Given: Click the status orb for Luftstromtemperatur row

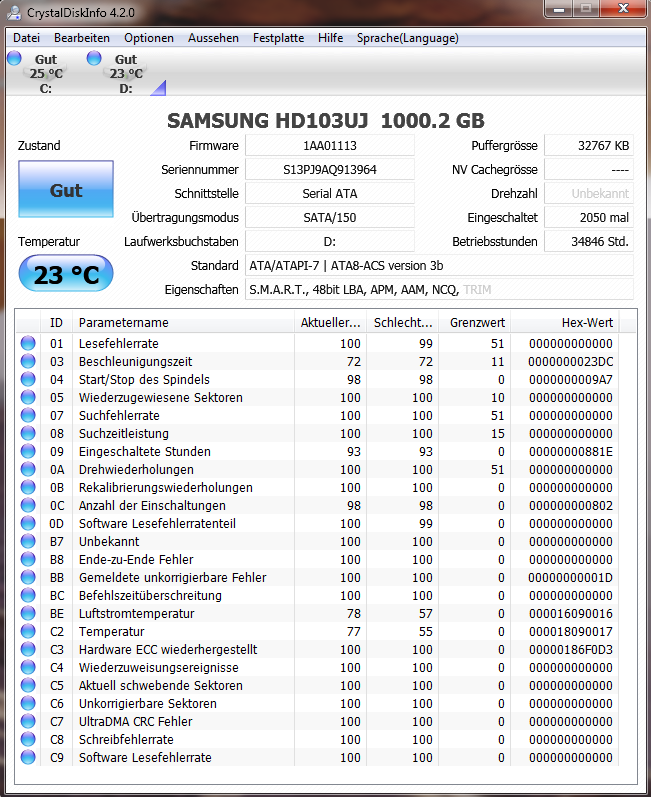Looking at the screenshot, I should (x=28, y=613).
